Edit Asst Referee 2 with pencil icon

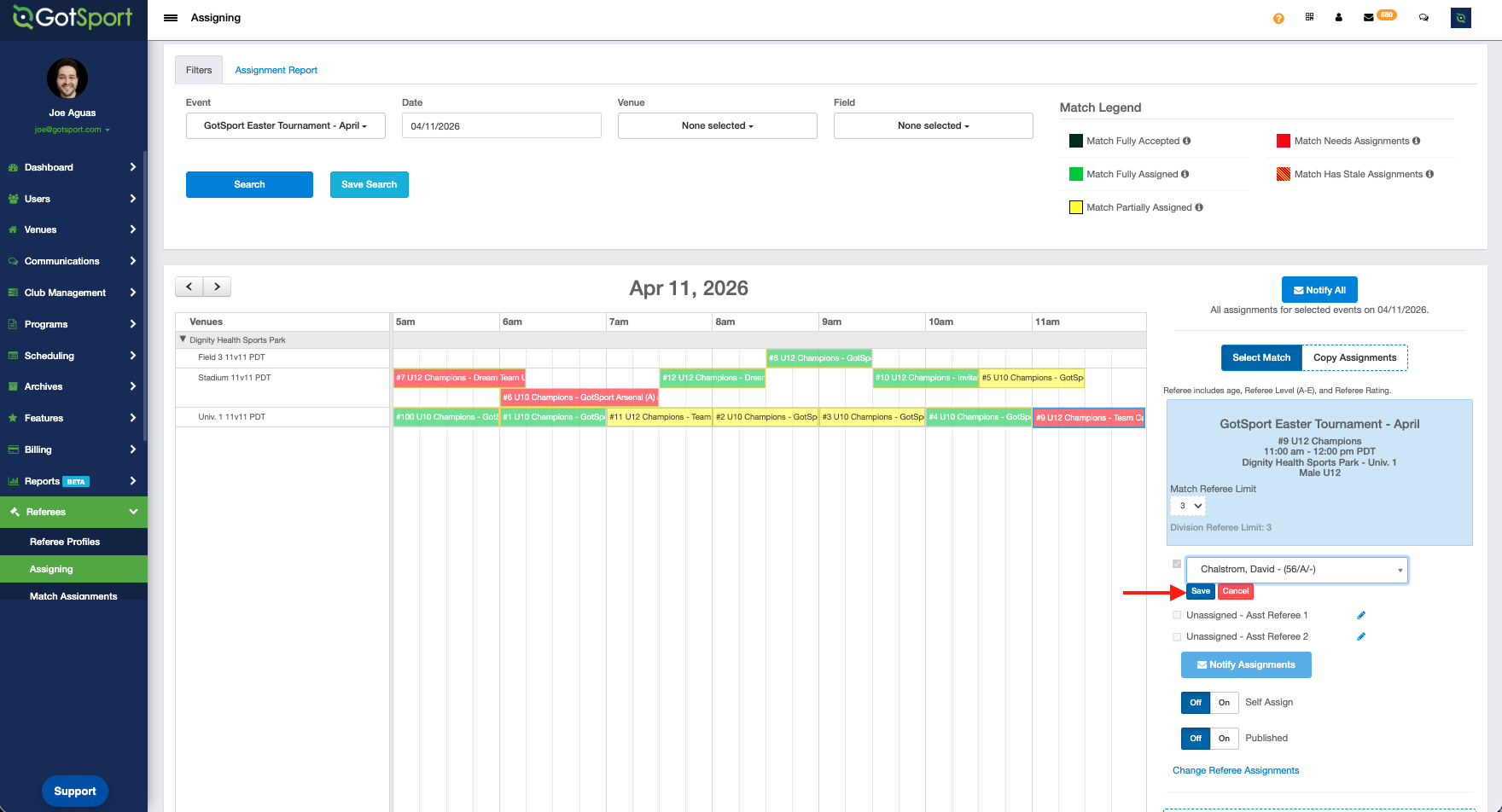tap(1361, 636)
